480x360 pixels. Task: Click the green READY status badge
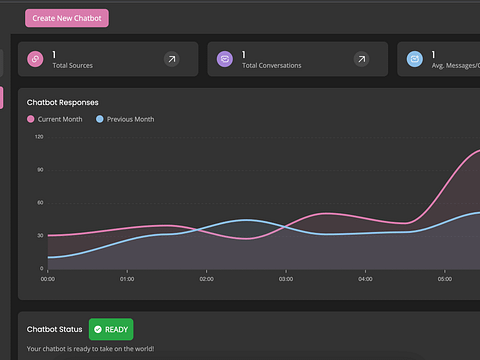click(111, 329)
